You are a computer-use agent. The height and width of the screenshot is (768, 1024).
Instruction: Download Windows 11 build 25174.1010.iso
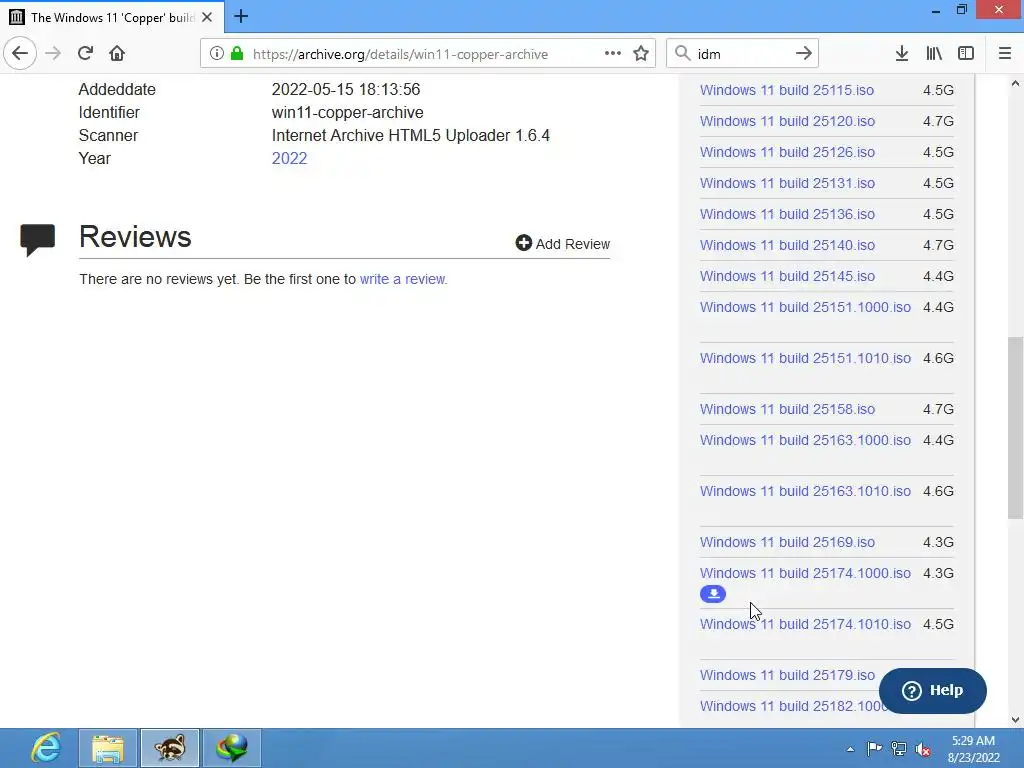(x=805, y=624)
